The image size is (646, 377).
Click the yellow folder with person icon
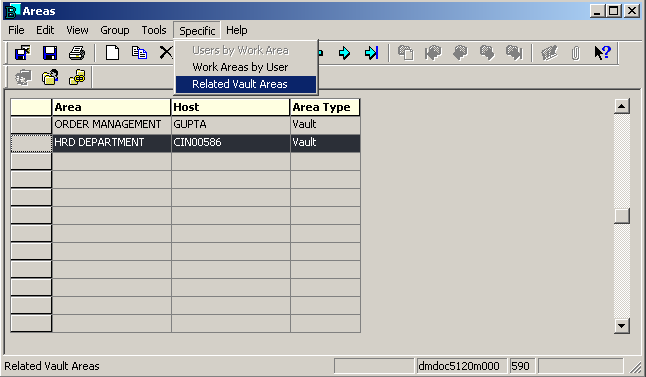pos(50,77)
